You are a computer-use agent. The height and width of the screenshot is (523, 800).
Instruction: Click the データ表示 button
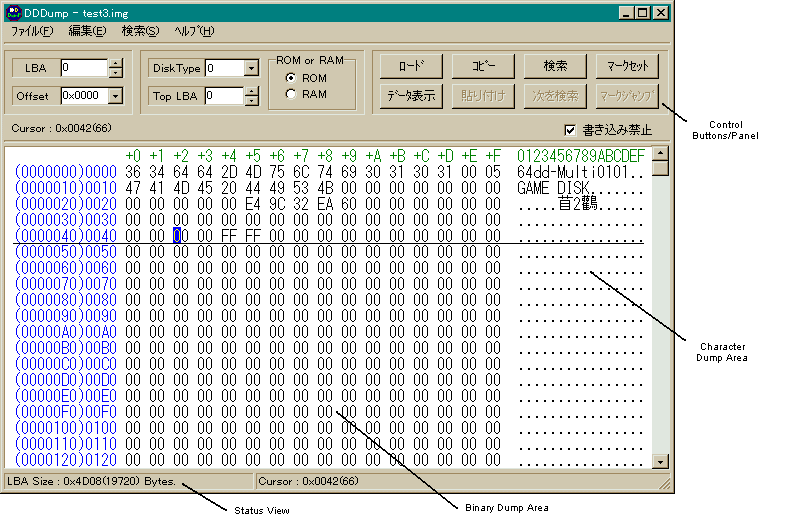point(411,96)
